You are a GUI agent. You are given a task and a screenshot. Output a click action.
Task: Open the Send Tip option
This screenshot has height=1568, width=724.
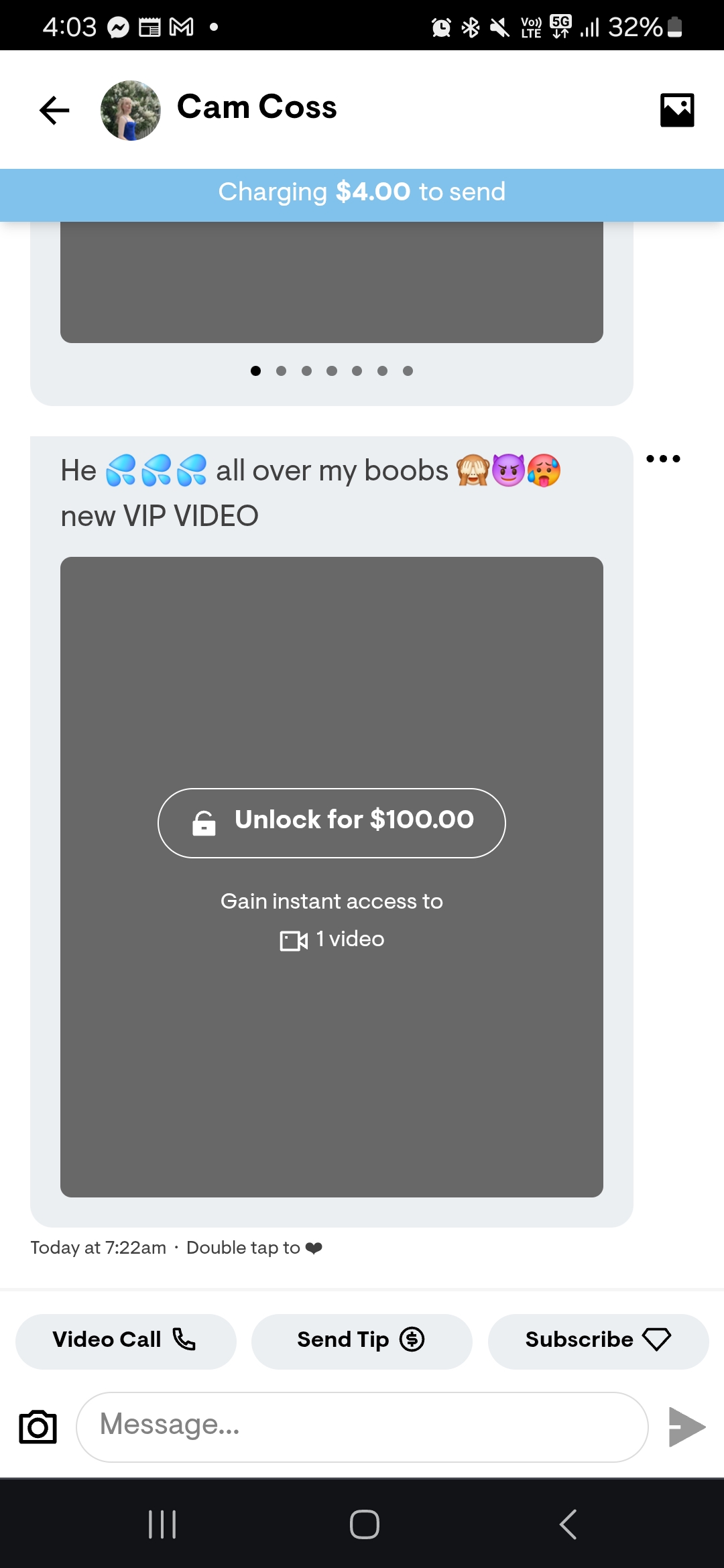click(362, 1341)
